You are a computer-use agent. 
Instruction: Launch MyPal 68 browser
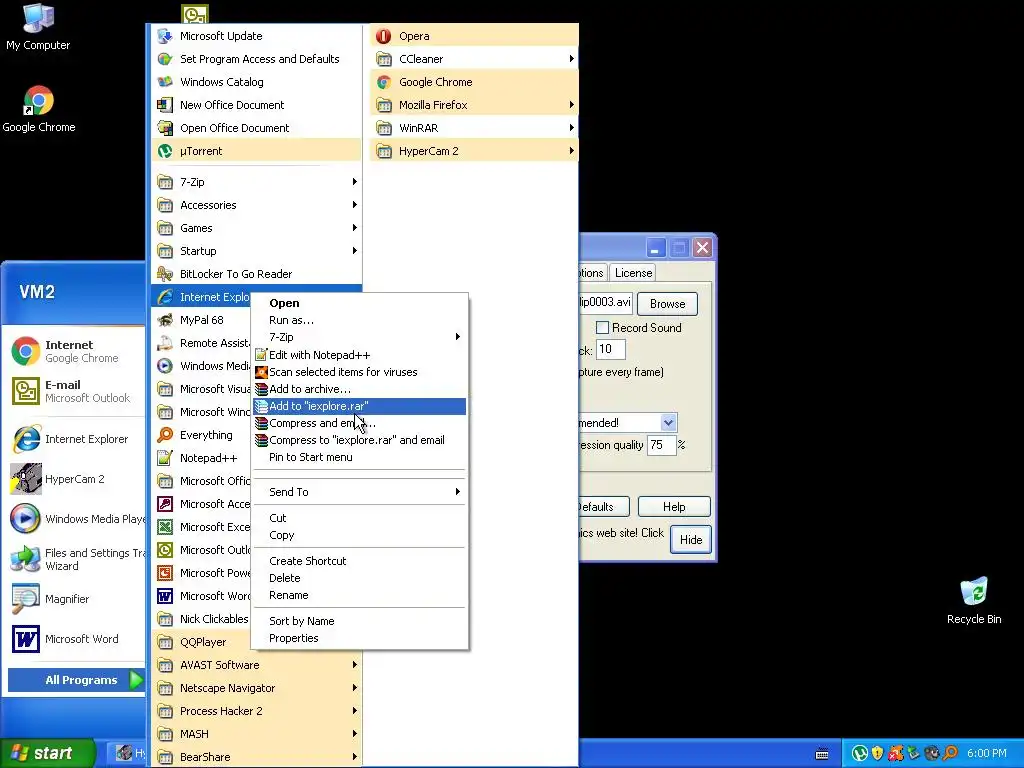click(201, 320)
